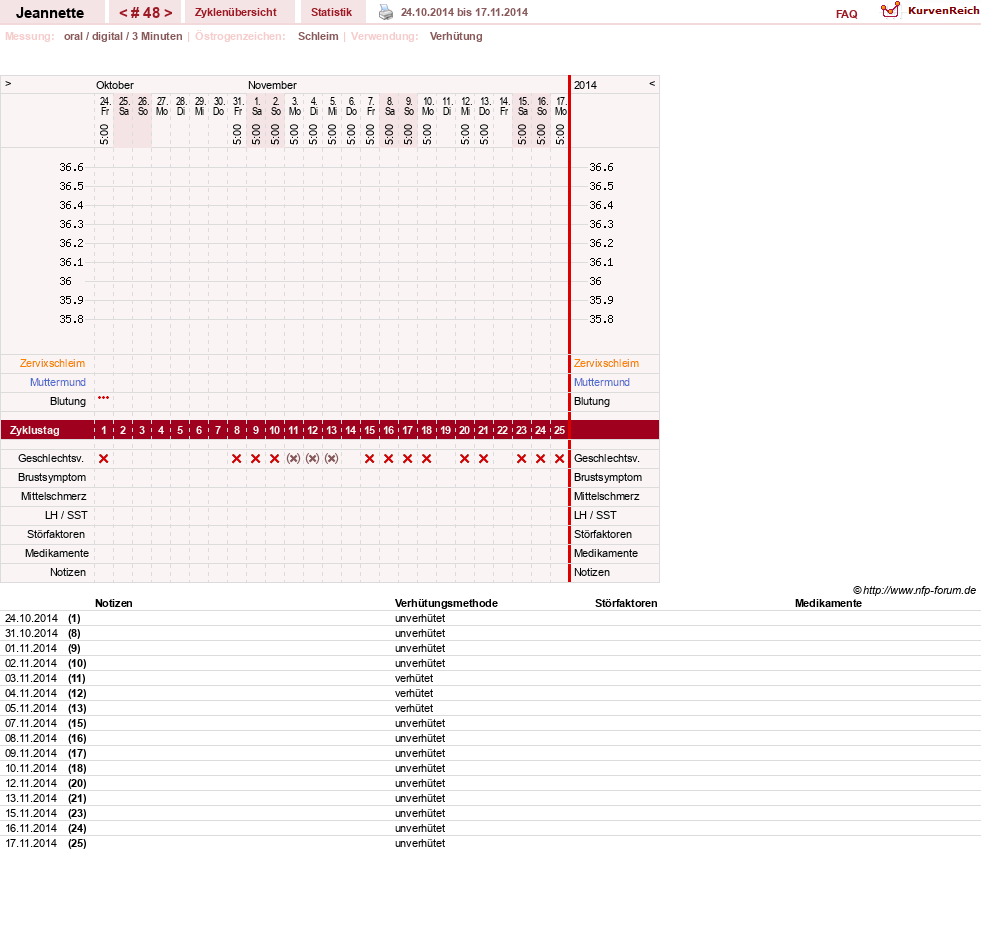Click intercourse X mark on cycle day 21
Image resolution: width=981 pixels, height=942 pixels.
coord(484,458)
